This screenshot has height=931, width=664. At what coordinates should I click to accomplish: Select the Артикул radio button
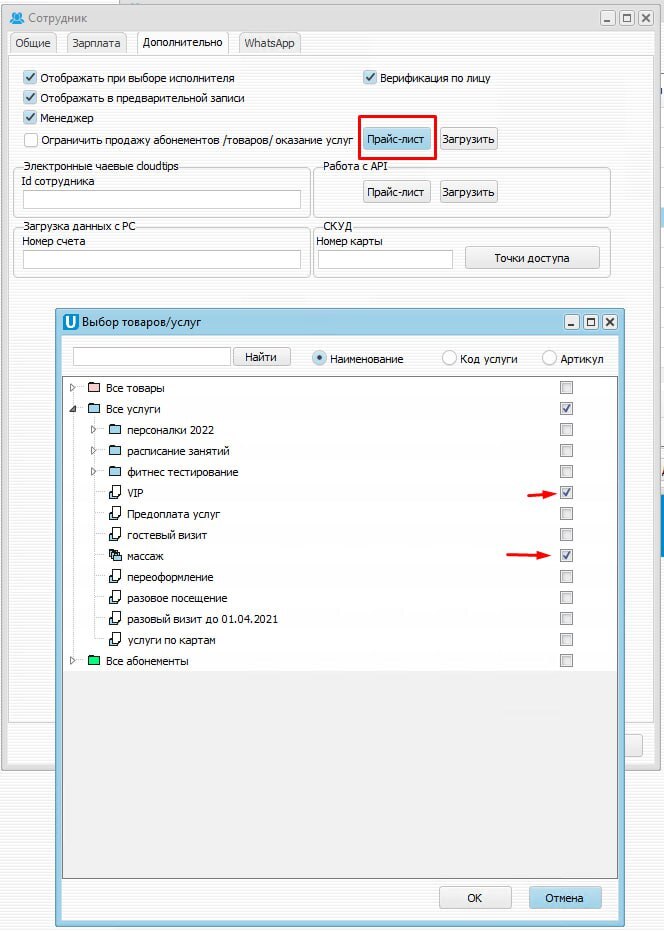pyautogui.click(x=549, y=358)
